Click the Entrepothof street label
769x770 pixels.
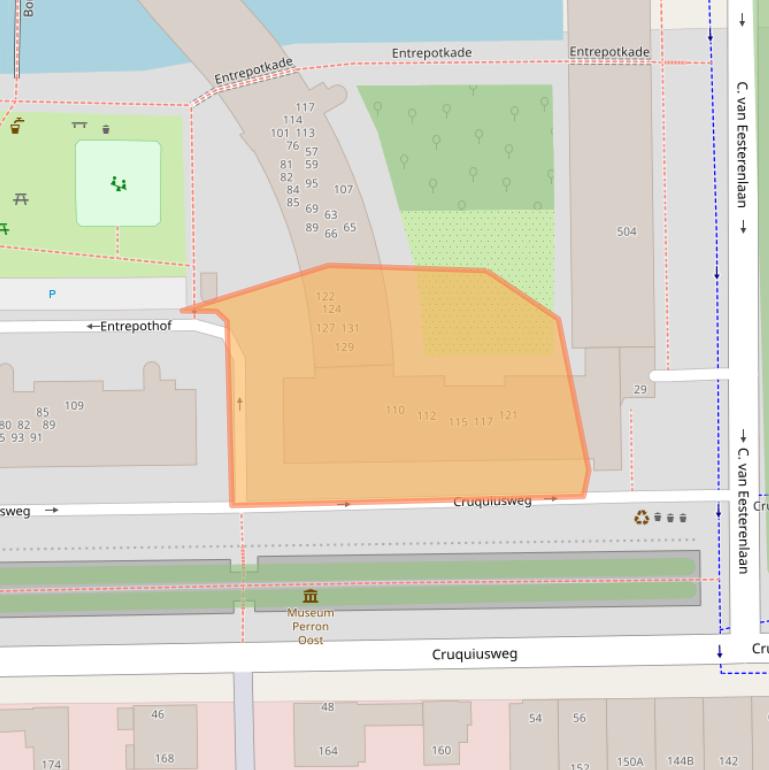coord(135,326)
